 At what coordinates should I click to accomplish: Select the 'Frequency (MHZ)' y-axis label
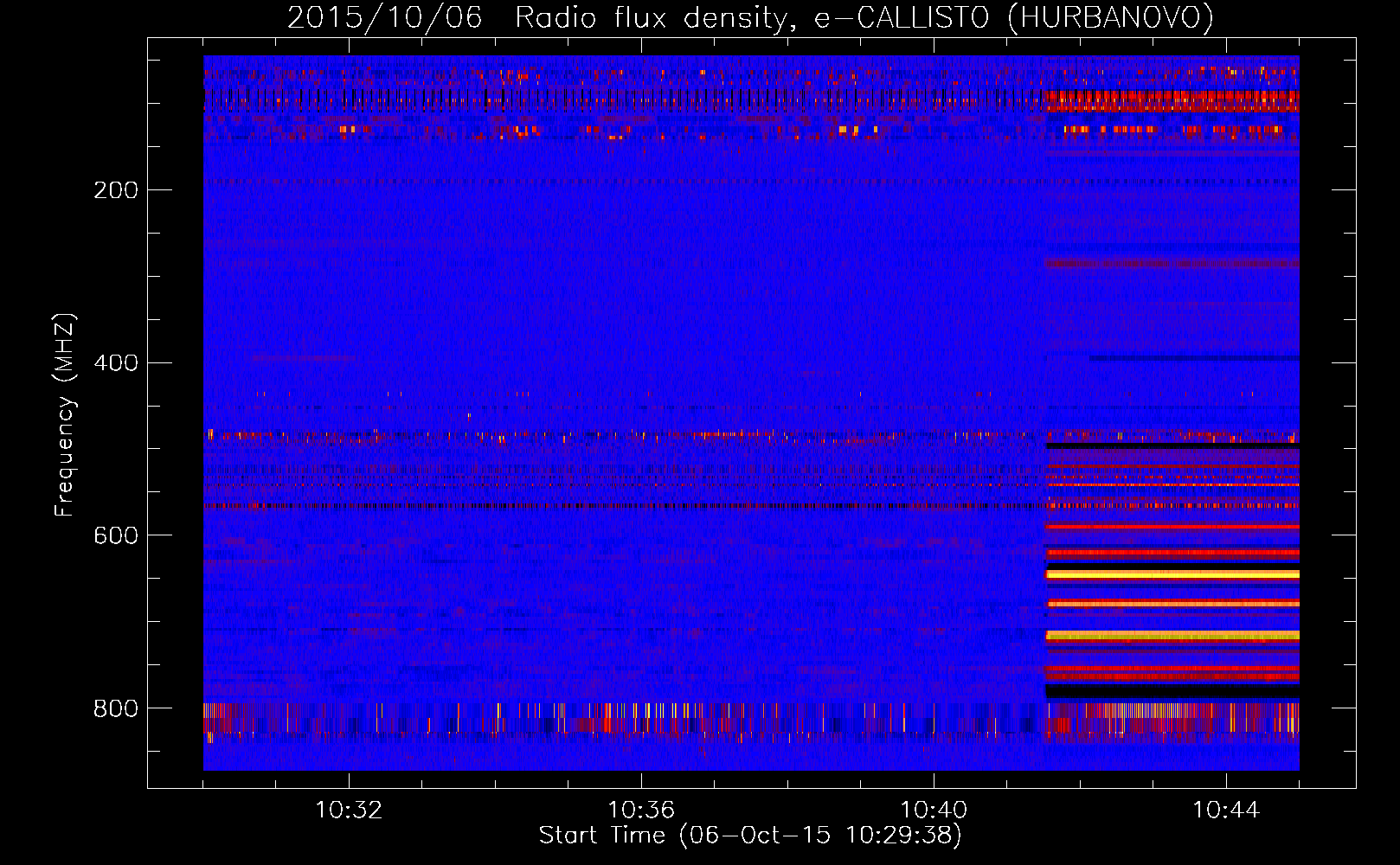(65, 414)
